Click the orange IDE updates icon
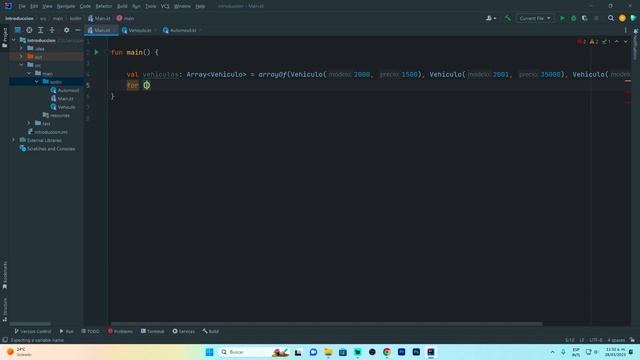640x360 pixels. coord(622,18)
